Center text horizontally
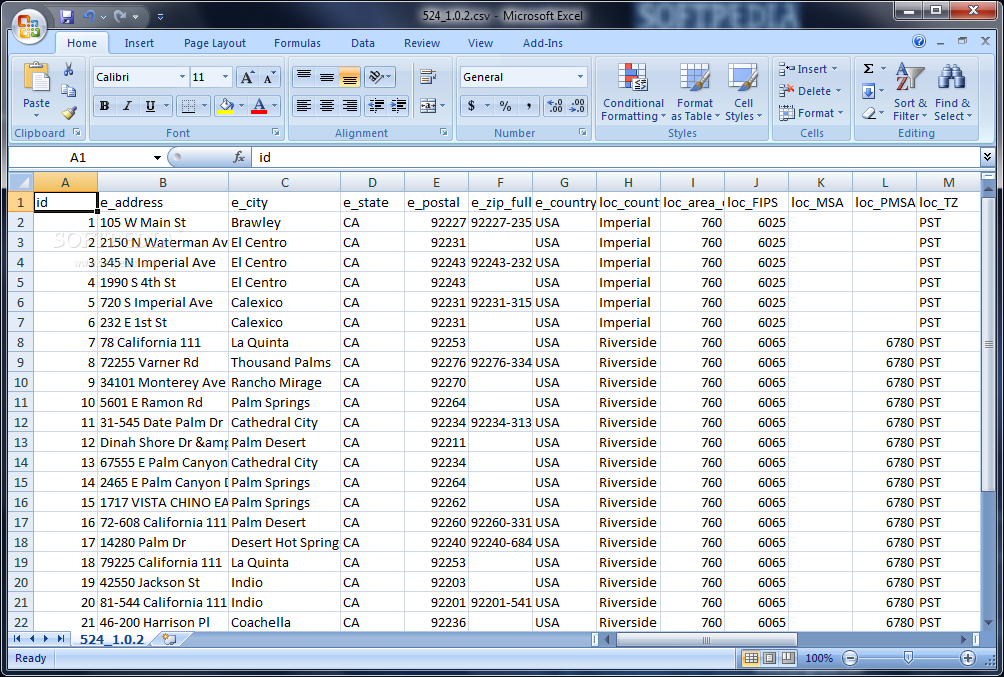The height and width of the screenshot is (677, 1004). coord(327,106)
